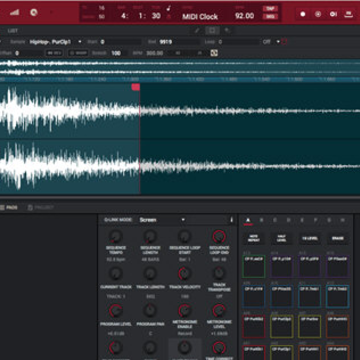Open the loop mode Off dropdown
This screenshot has height=360, width=360.
(271, 42)
